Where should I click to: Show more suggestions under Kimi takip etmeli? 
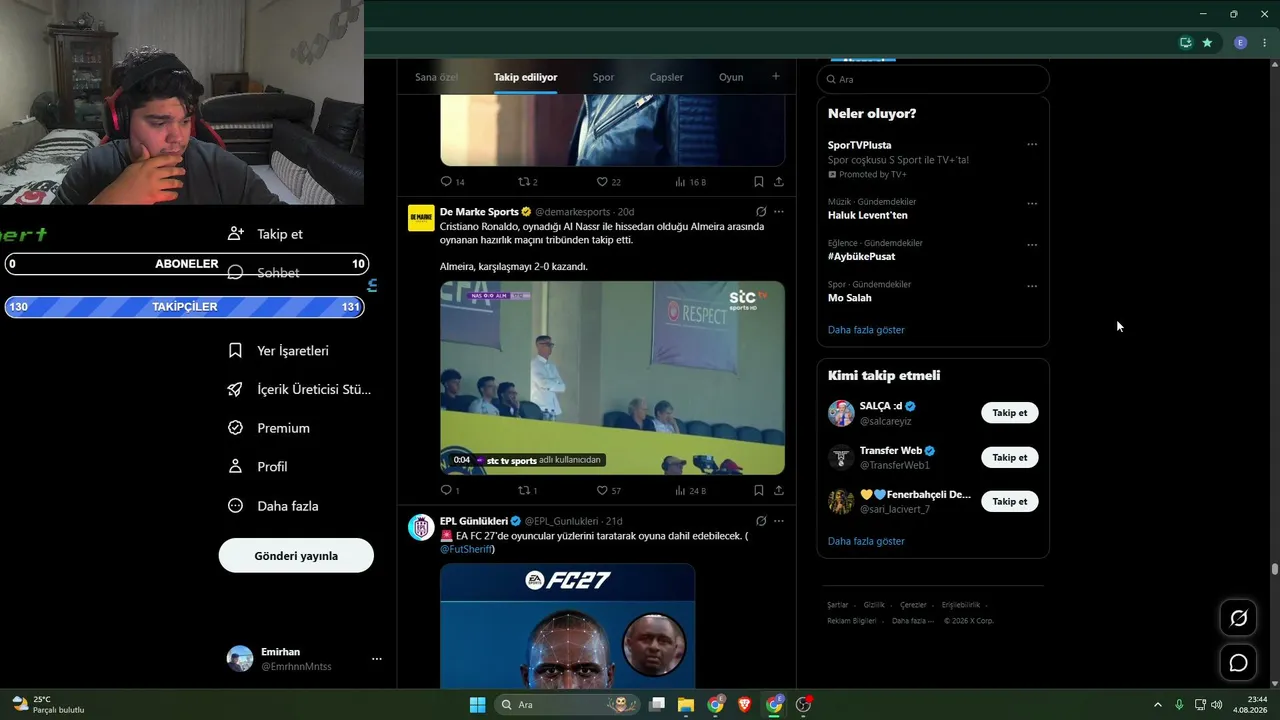pos(866,541)
